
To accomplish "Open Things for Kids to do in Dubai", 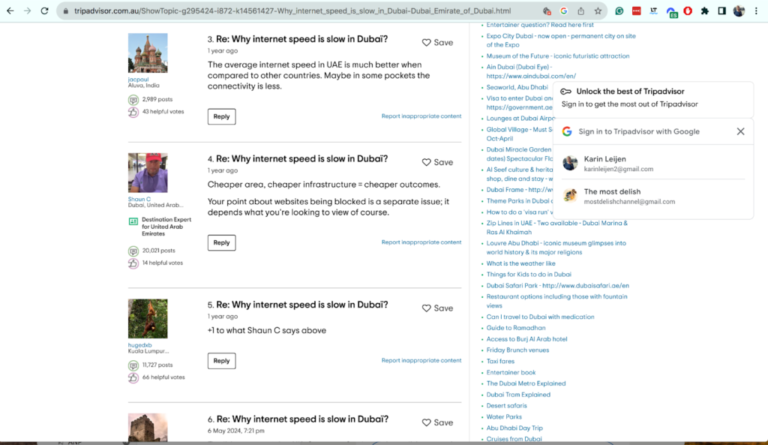I will tap(528, 275).
